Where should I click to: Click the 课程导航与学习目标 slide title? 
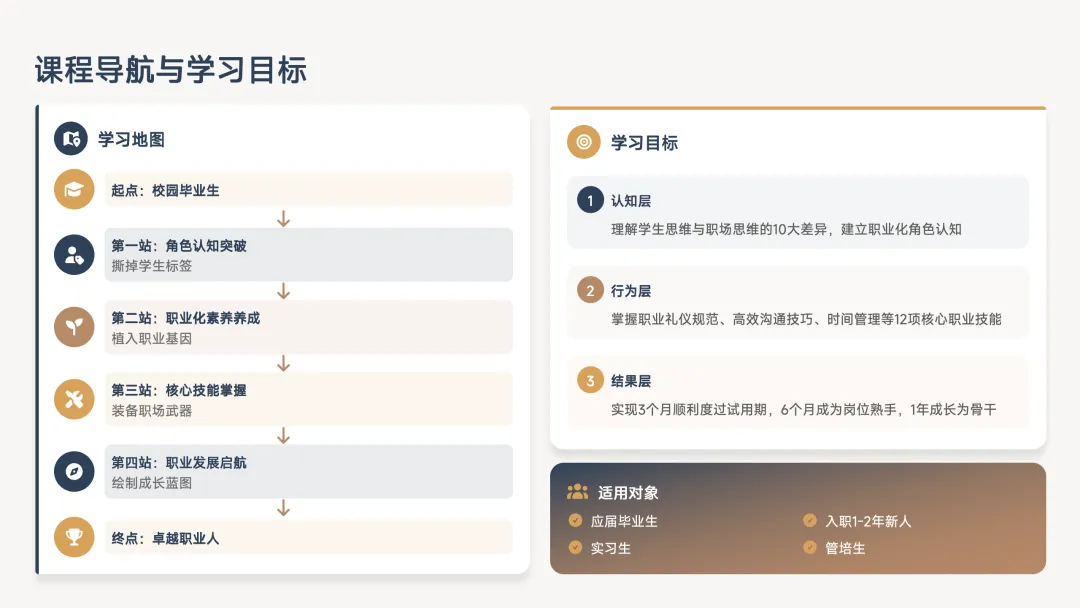click(170, 70)
